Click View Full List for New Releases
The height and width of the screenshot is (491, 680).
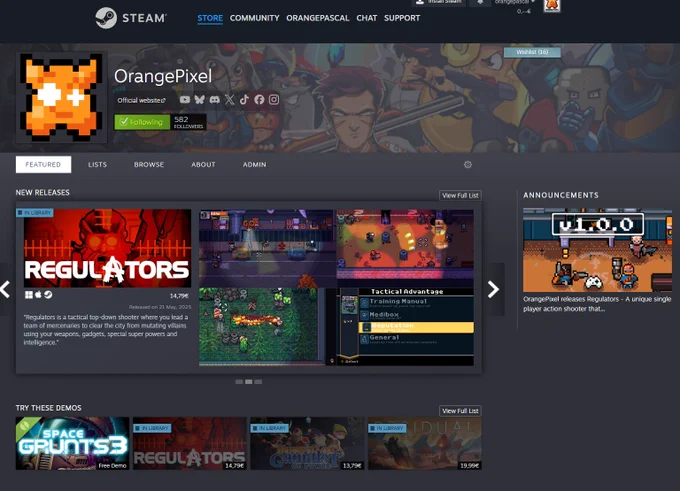(460, 196)
